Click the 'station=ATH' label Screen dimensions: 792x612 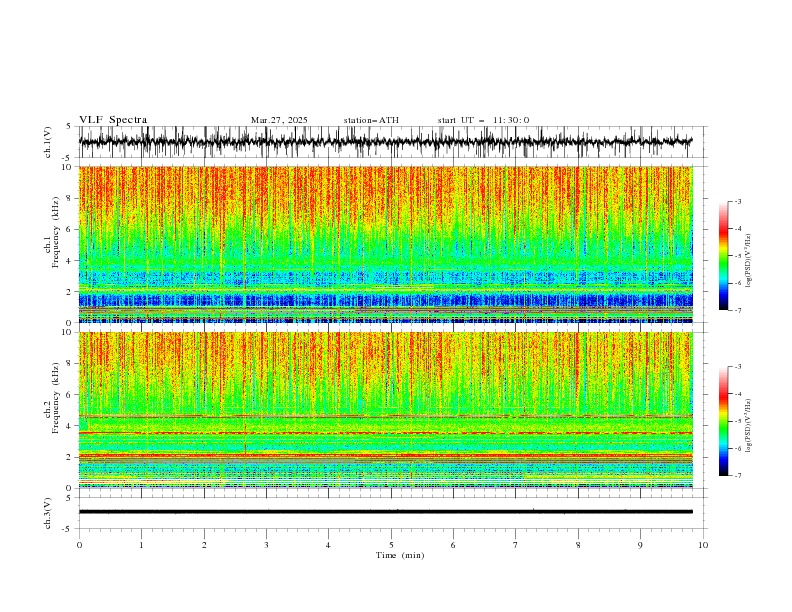(371, 120)
